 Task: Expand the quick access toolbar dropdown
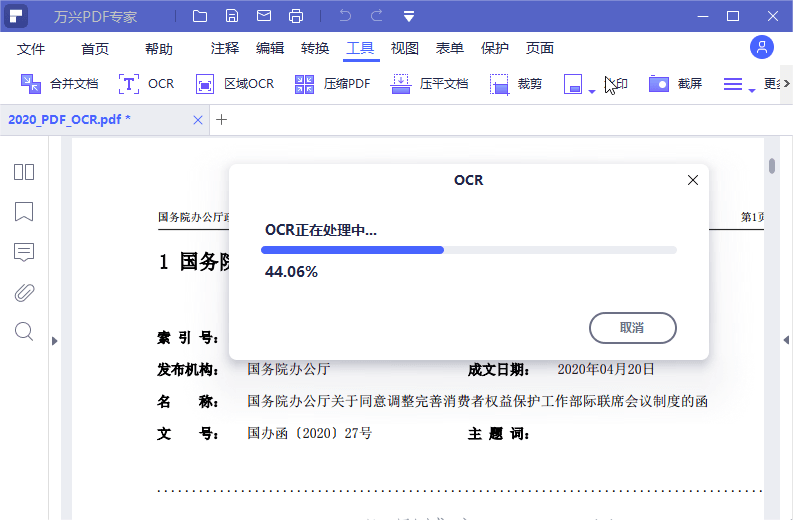tap(409, 16)
